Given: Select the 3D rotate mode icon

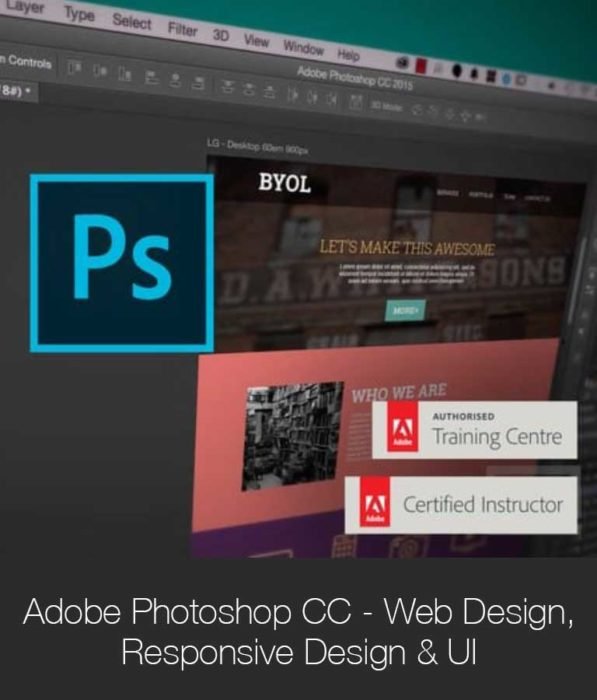Looking at the screenshot, I should click(416, 109).
